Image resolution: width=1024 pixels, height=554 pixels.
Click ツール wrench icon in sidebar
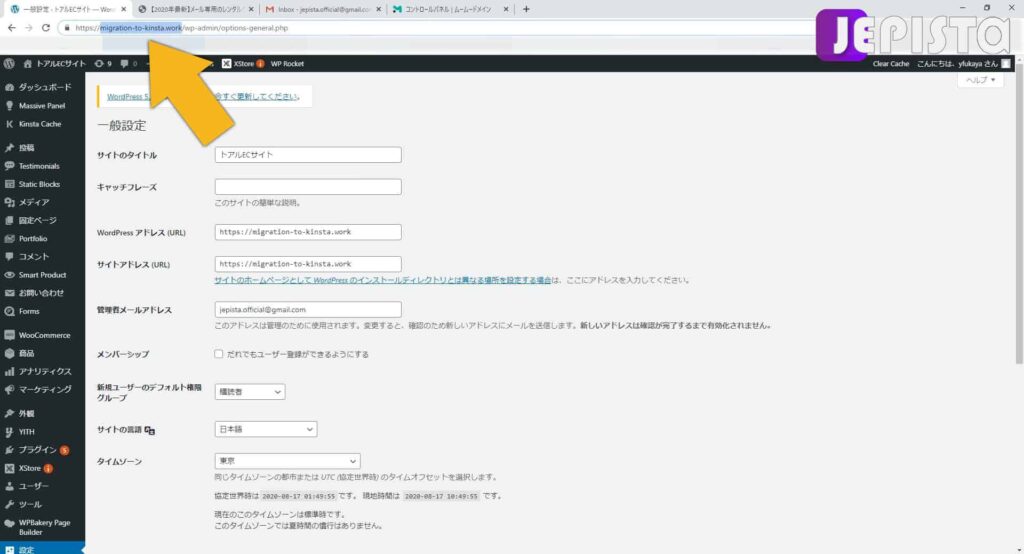(9, 504)
